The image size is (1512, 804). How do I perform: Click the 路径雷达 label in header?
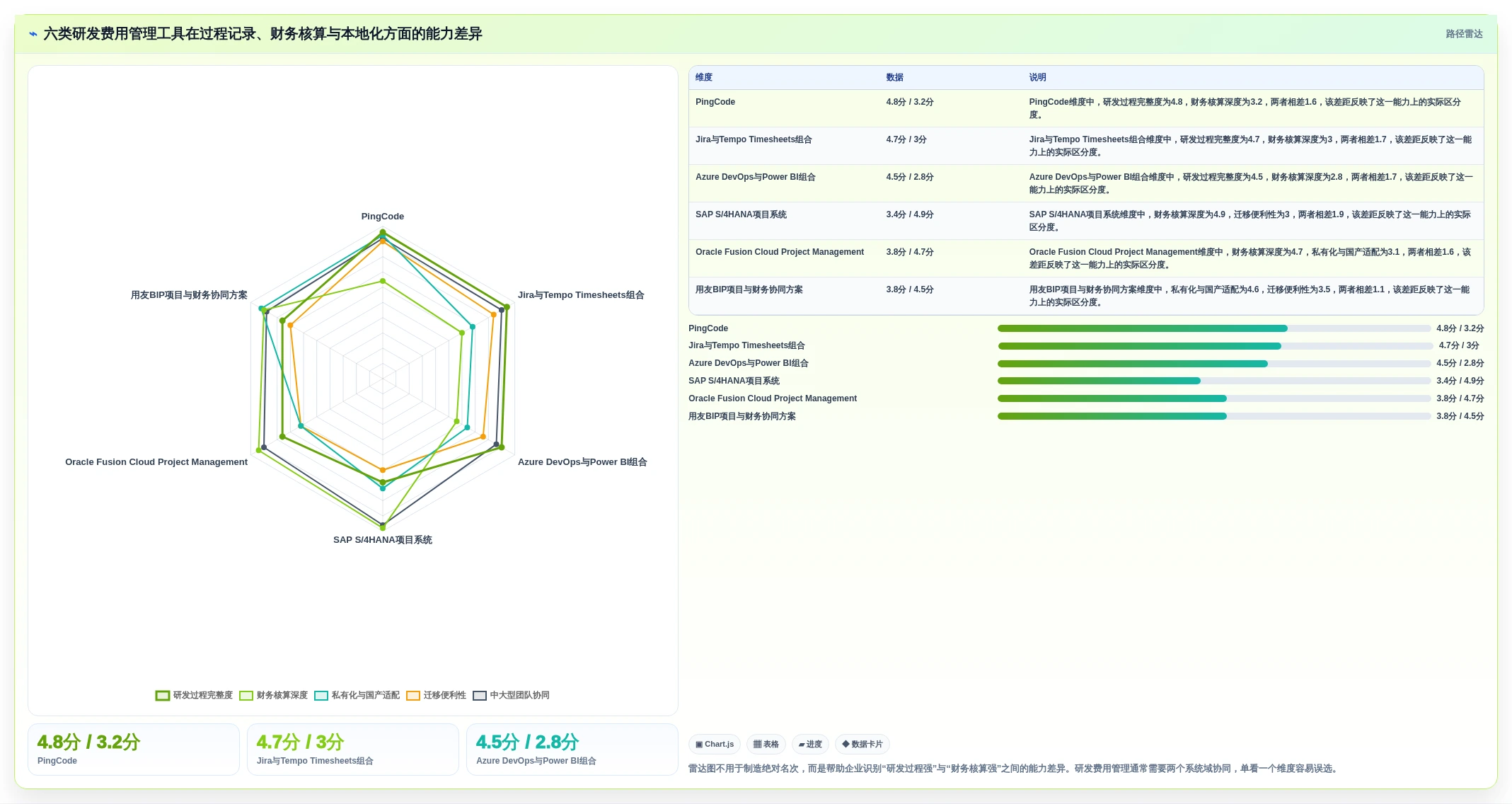point(1464,34)
